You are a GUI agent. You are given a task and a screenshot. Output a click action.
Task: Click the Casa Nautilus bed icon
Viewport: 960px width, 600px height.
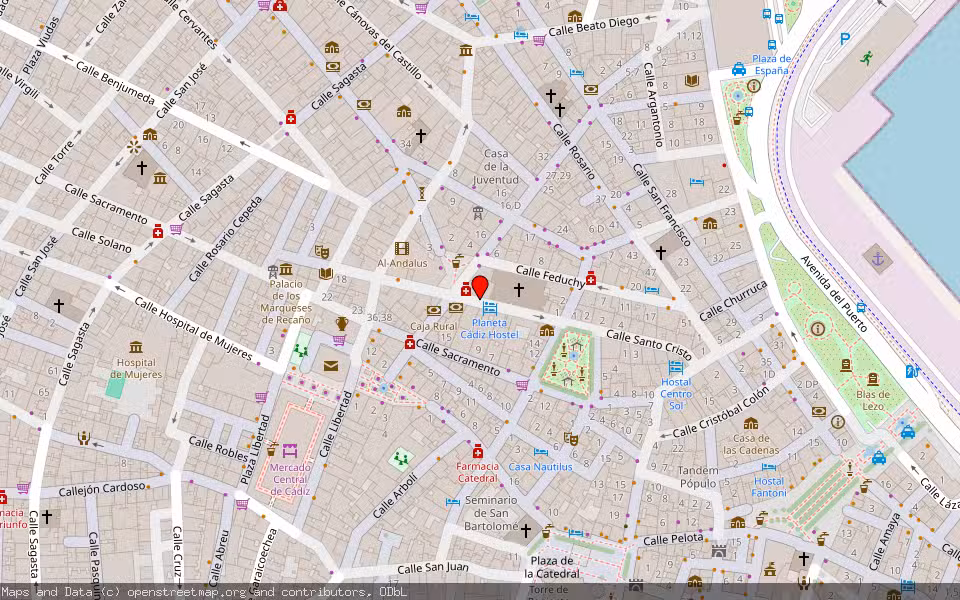coord(541,452)
